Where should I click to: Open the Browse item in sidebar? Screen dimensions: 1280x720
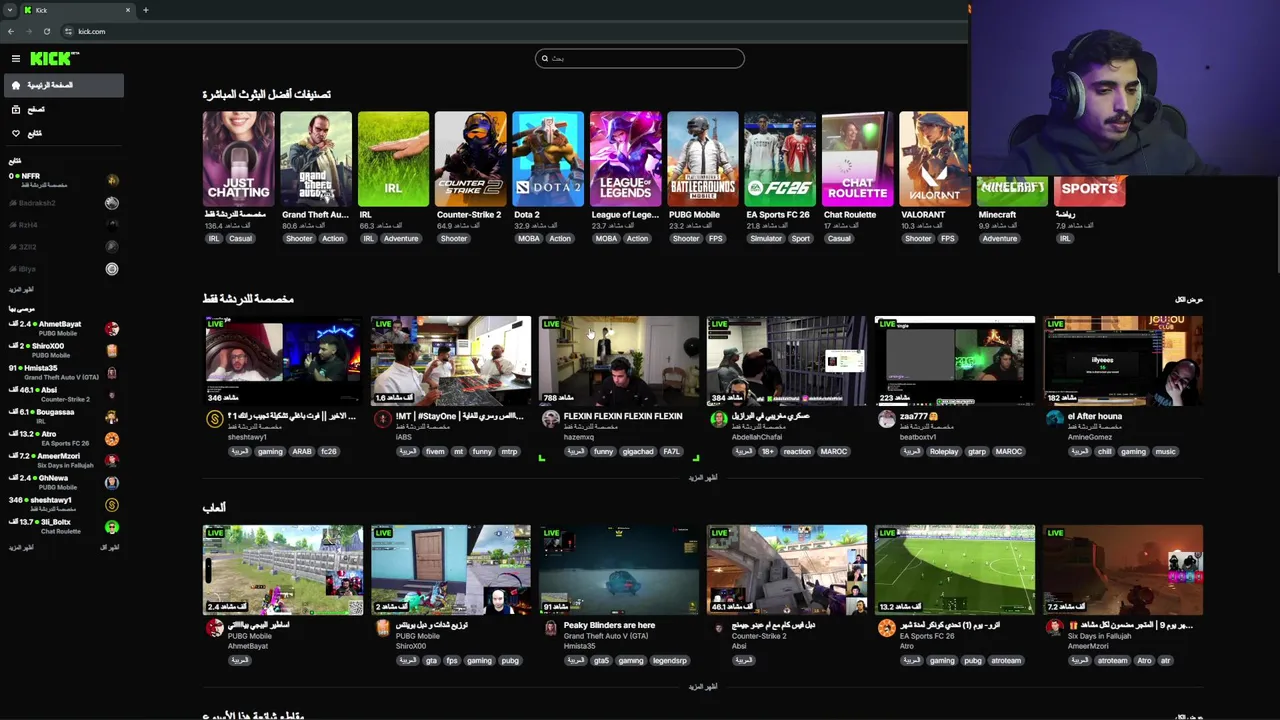click(x=63, y=109)
